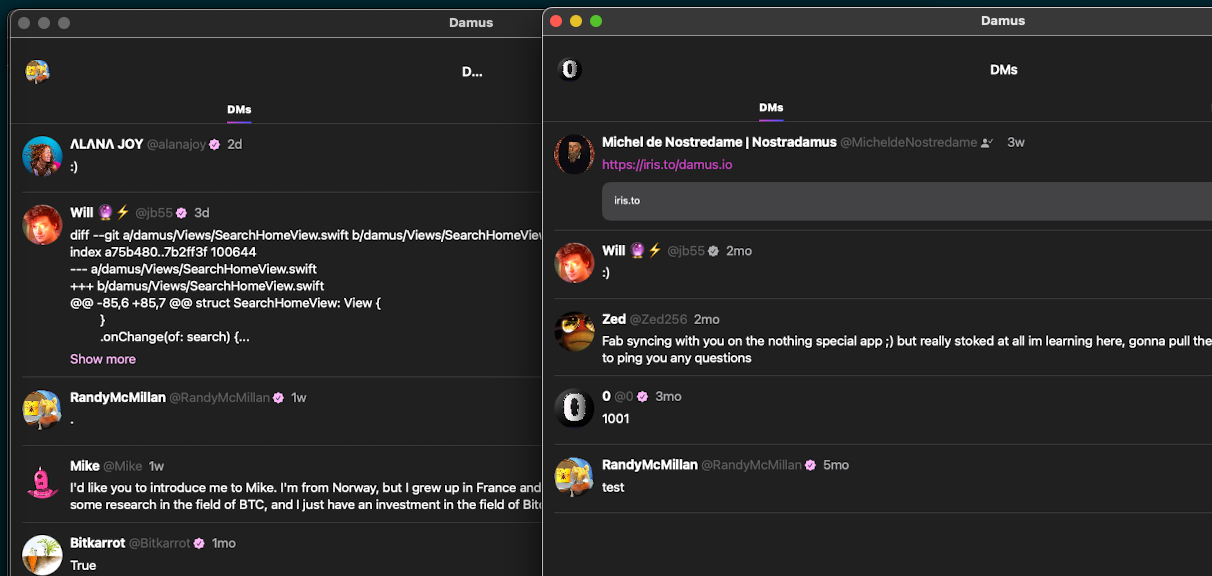The image size is (1212, 576).
Task: Open Zed's 'Fab syncing with you' message
Action: 907,349
